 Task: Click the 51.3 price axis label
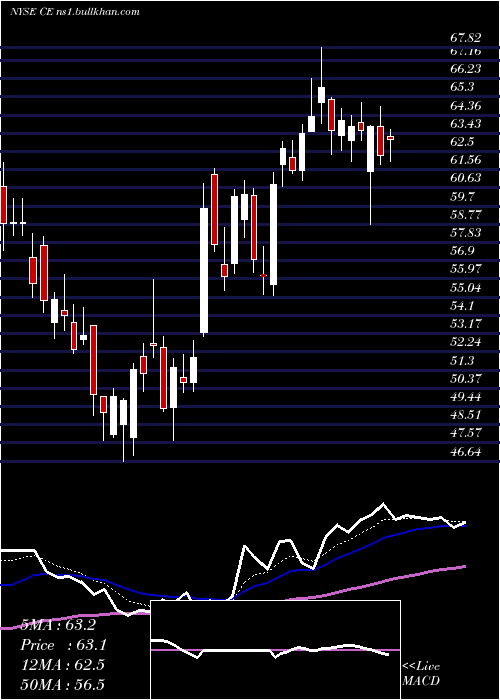click(x=462, y=361)
